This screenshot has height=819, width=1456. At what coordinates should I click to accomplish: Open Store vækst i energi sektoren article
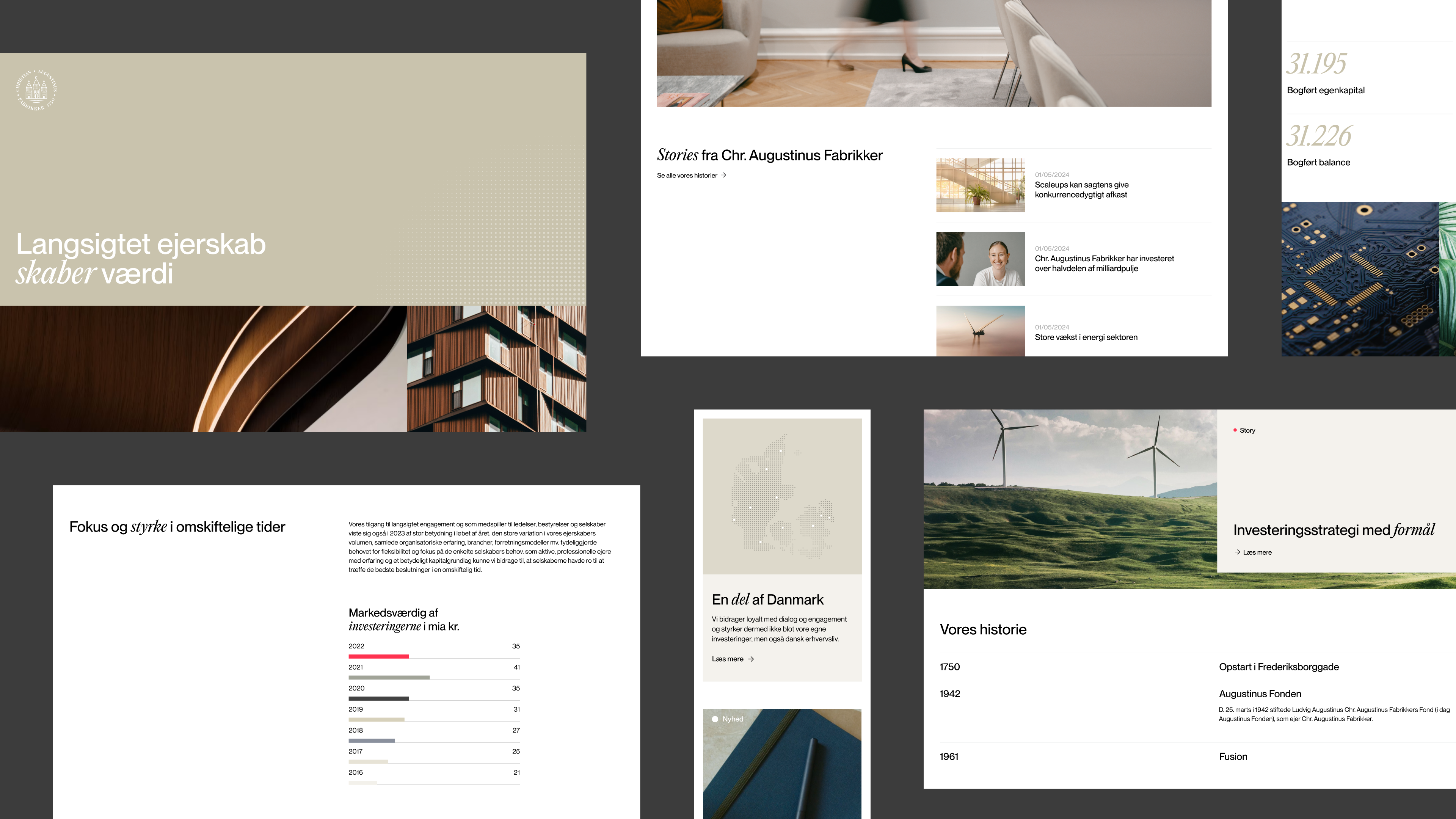pos(1086,337)
